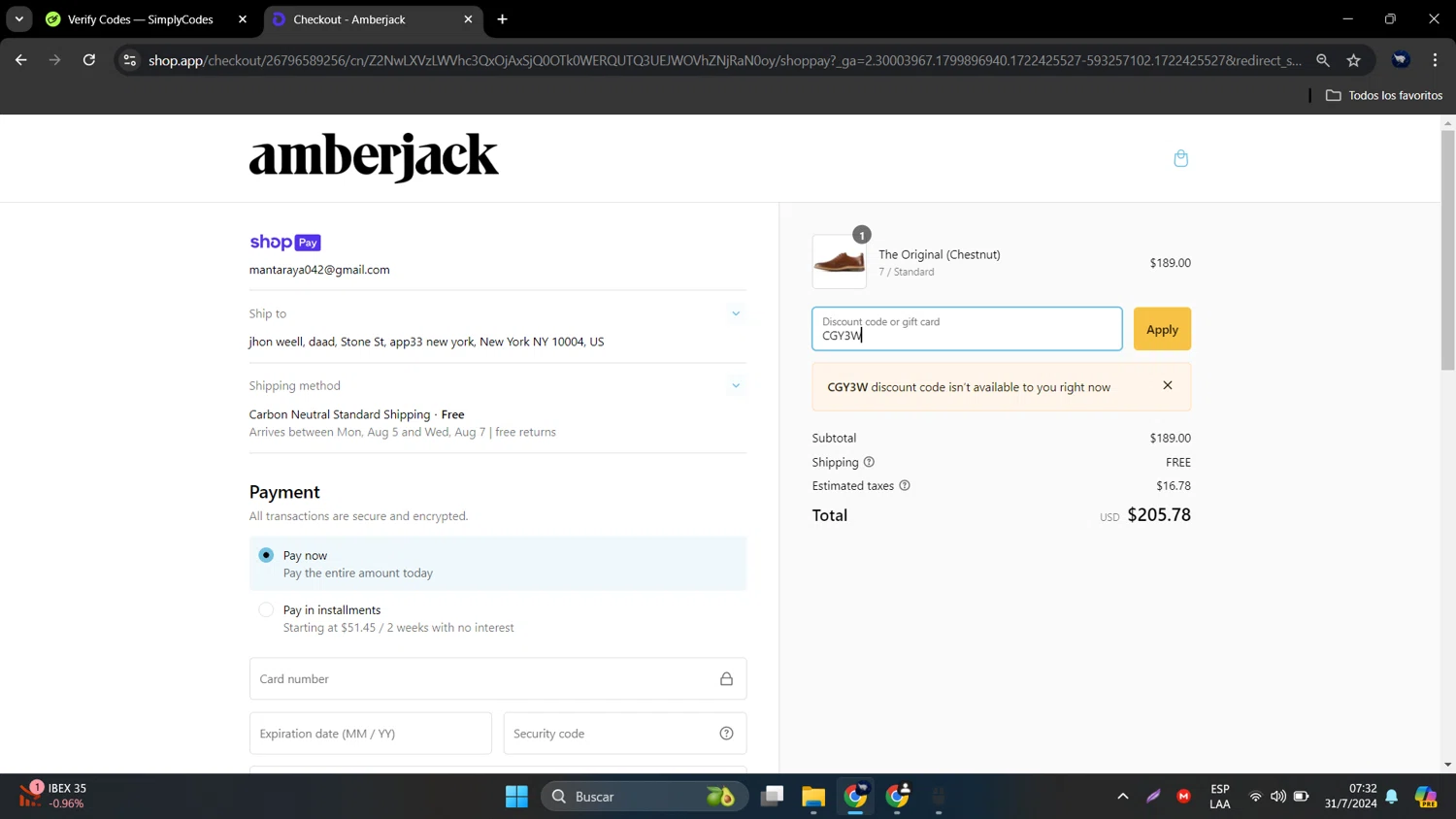Click the lock icon in Card number field
1456x819 pixels.
tap(726, 679)
